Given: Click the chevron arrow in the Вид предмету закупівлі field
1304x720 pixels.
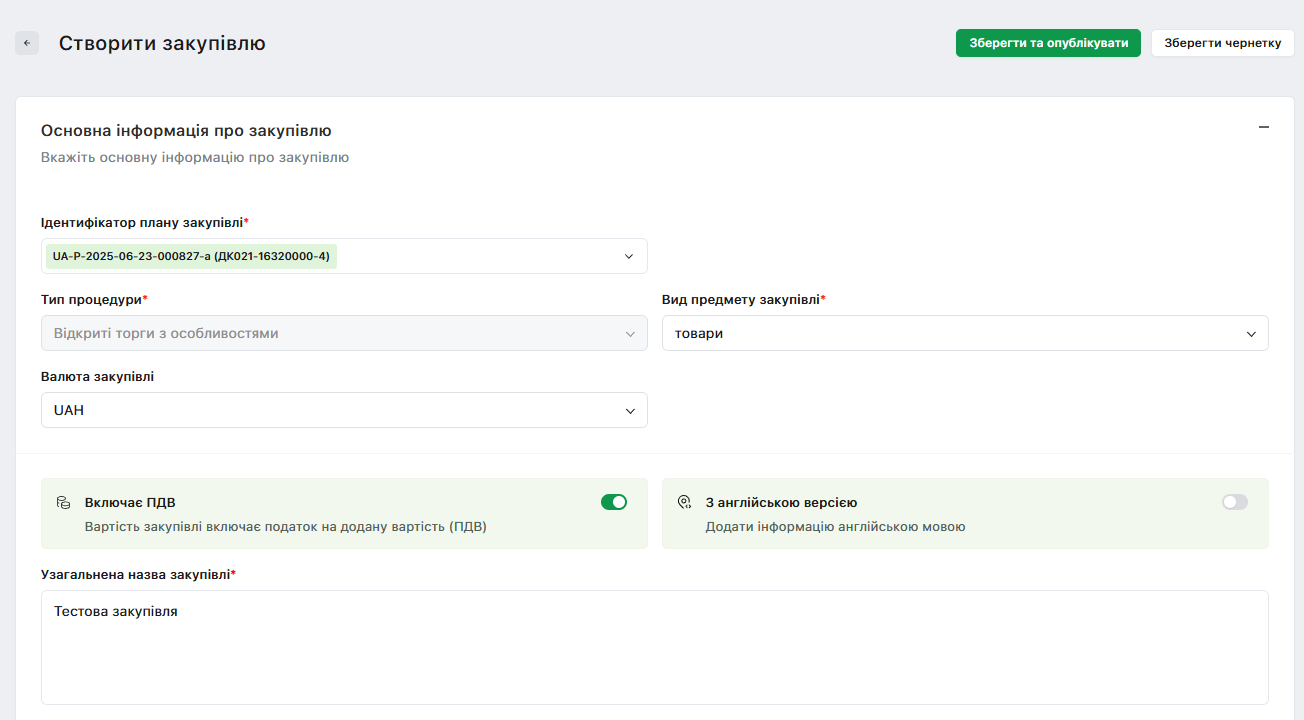Looking at the screenshot, I should click(1251, 334).
